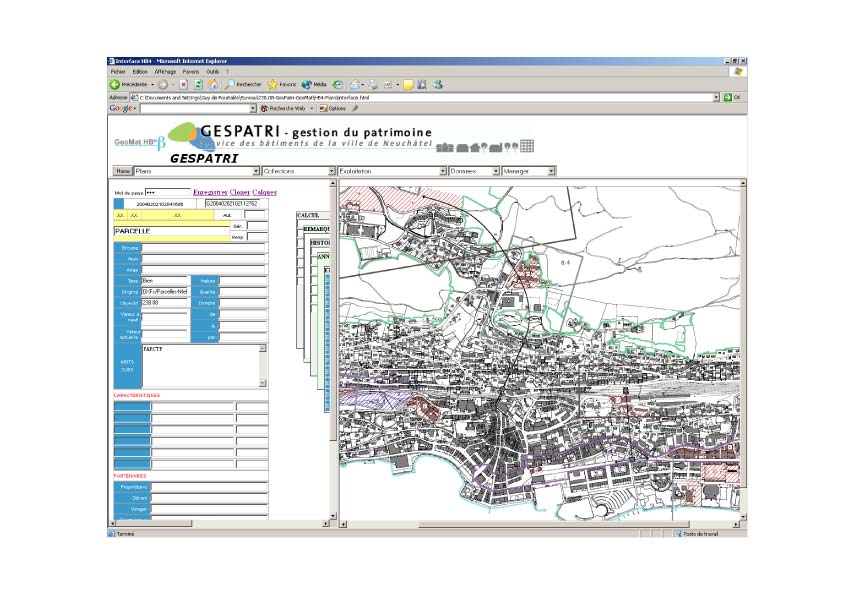842x595 pixels.
Task: Click the Recherche Web button
Action: [283, 108]
